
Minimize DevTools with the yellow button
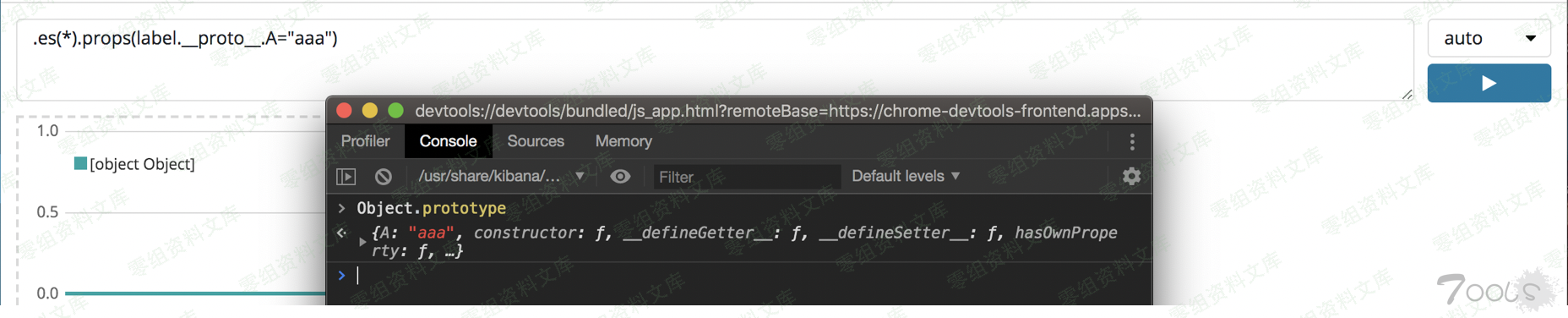[x=370, y=111]
